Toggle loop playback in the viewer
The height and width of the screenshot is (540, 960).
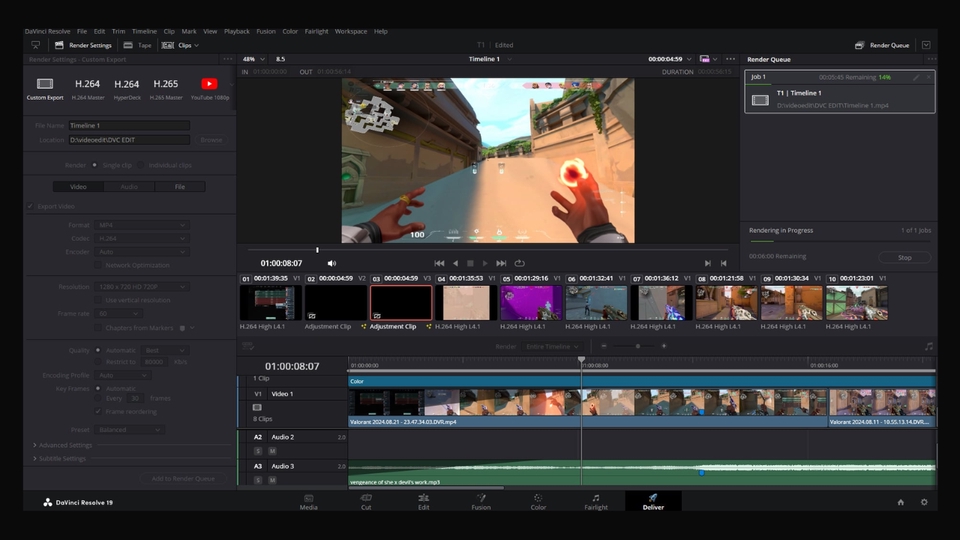pos(520,263)
